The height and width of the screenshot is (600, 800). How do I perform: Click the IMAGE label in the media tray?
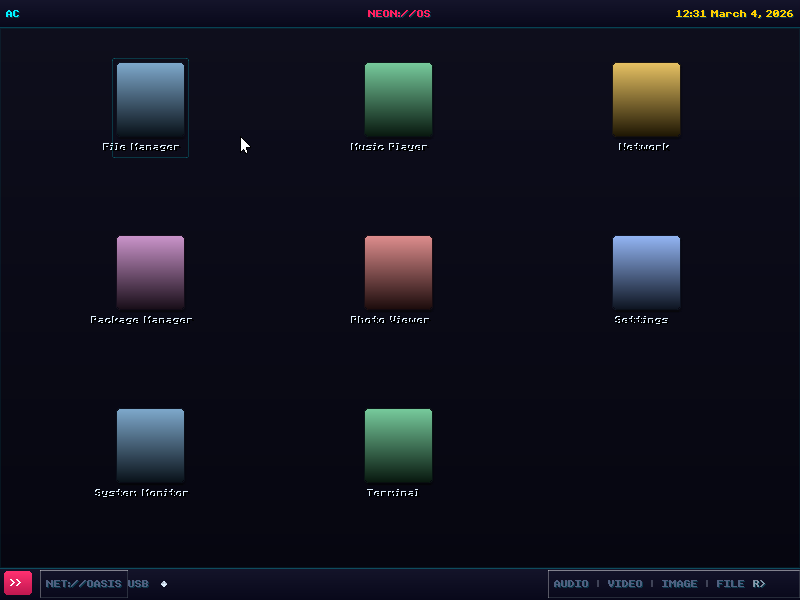tap(680, 583)
